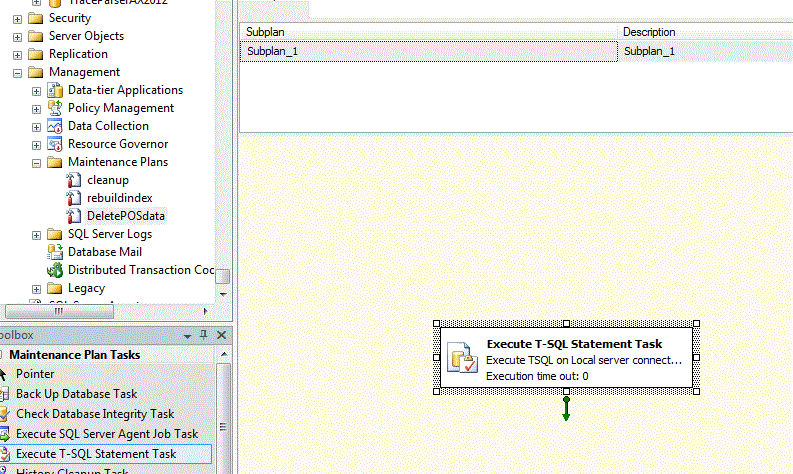
Task: Select the DeletePOSdata maintenance plan
Action: pos(126,216)
